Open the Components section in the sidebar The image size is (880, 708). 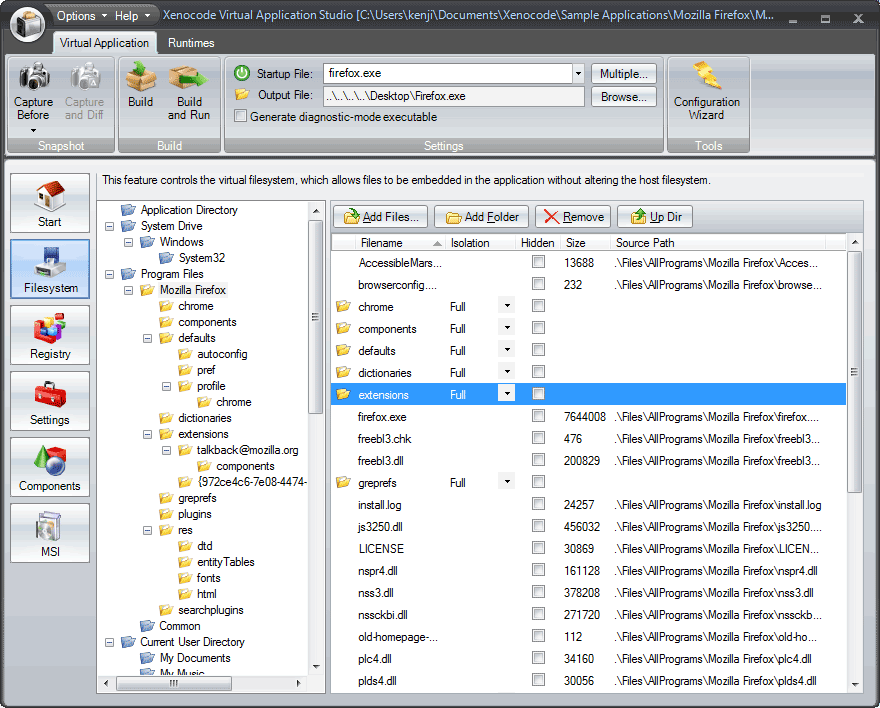(x=50, y=467)
